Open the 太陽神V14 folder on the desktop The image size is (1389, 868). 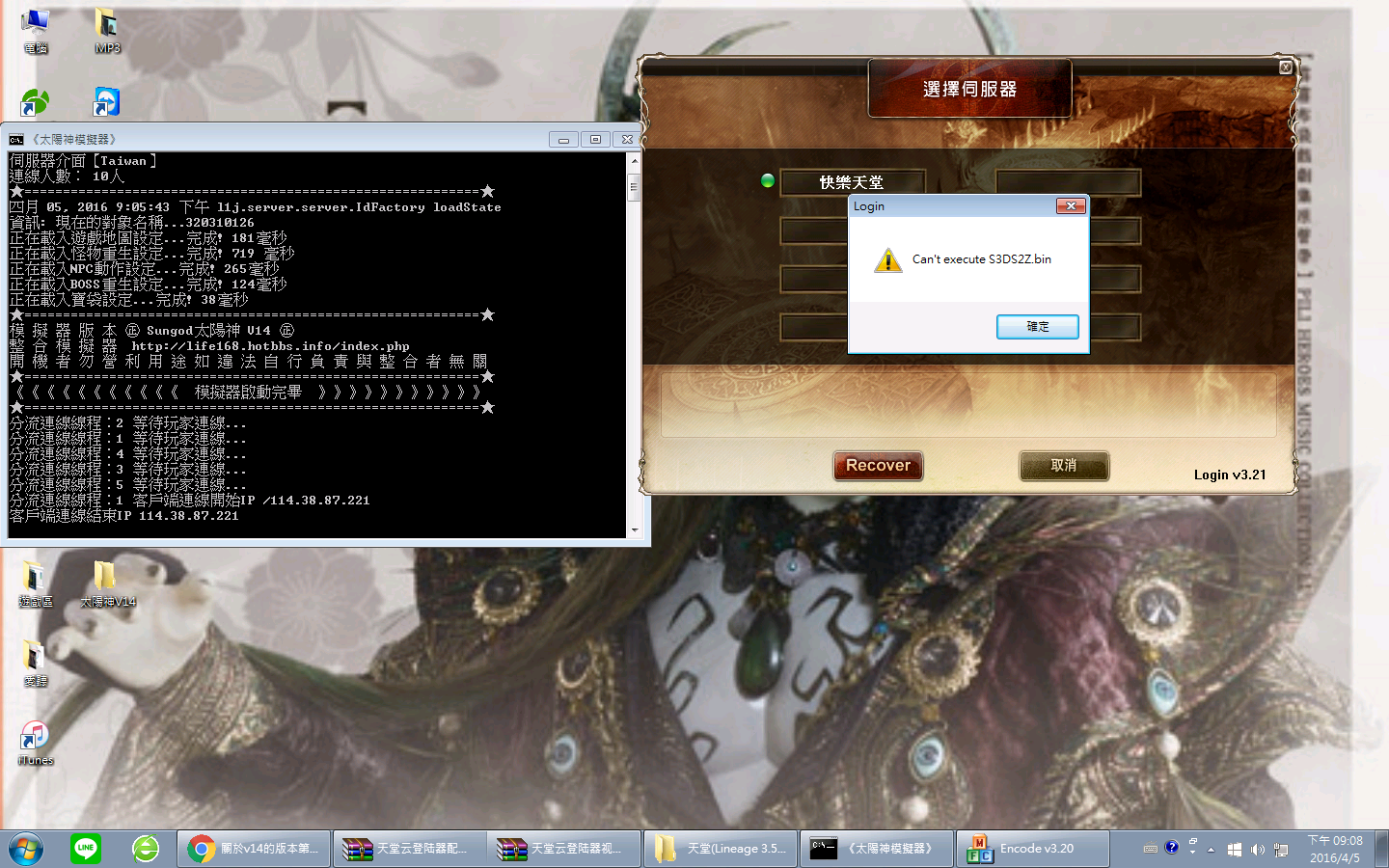[107, 583]
